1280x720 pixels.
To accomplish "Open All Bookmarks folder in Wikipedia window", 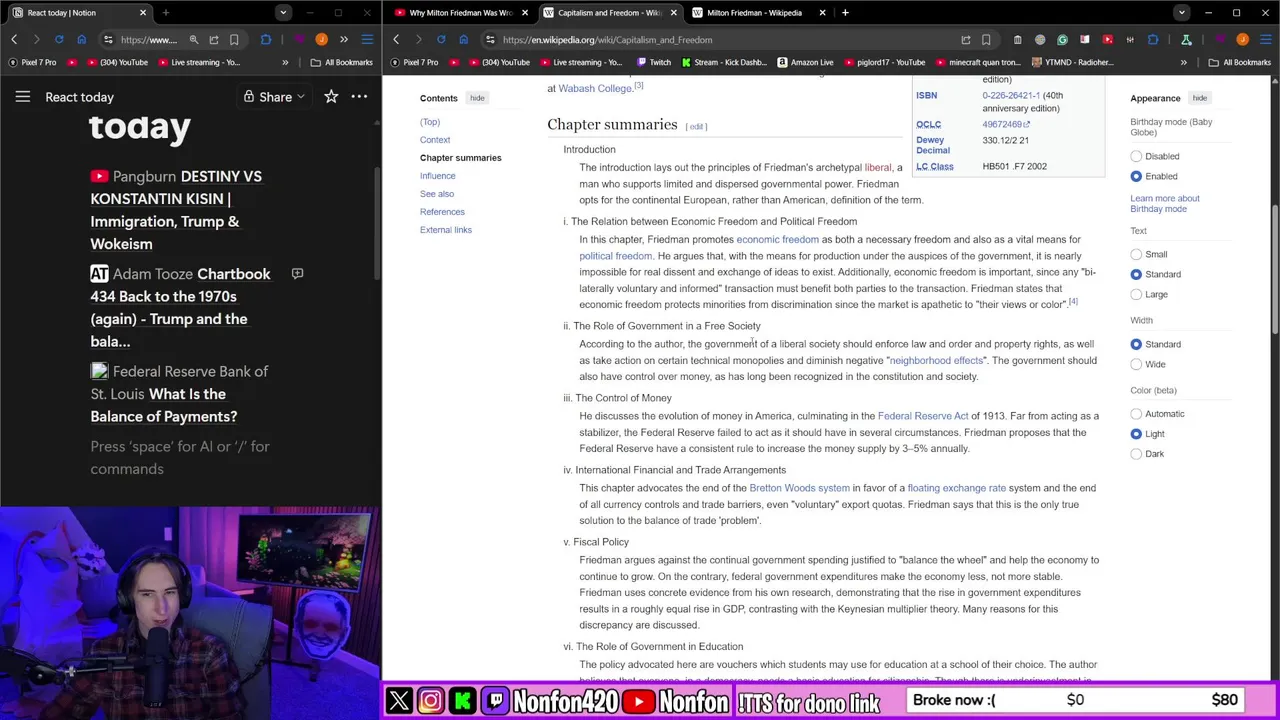I will point(1239,62).
